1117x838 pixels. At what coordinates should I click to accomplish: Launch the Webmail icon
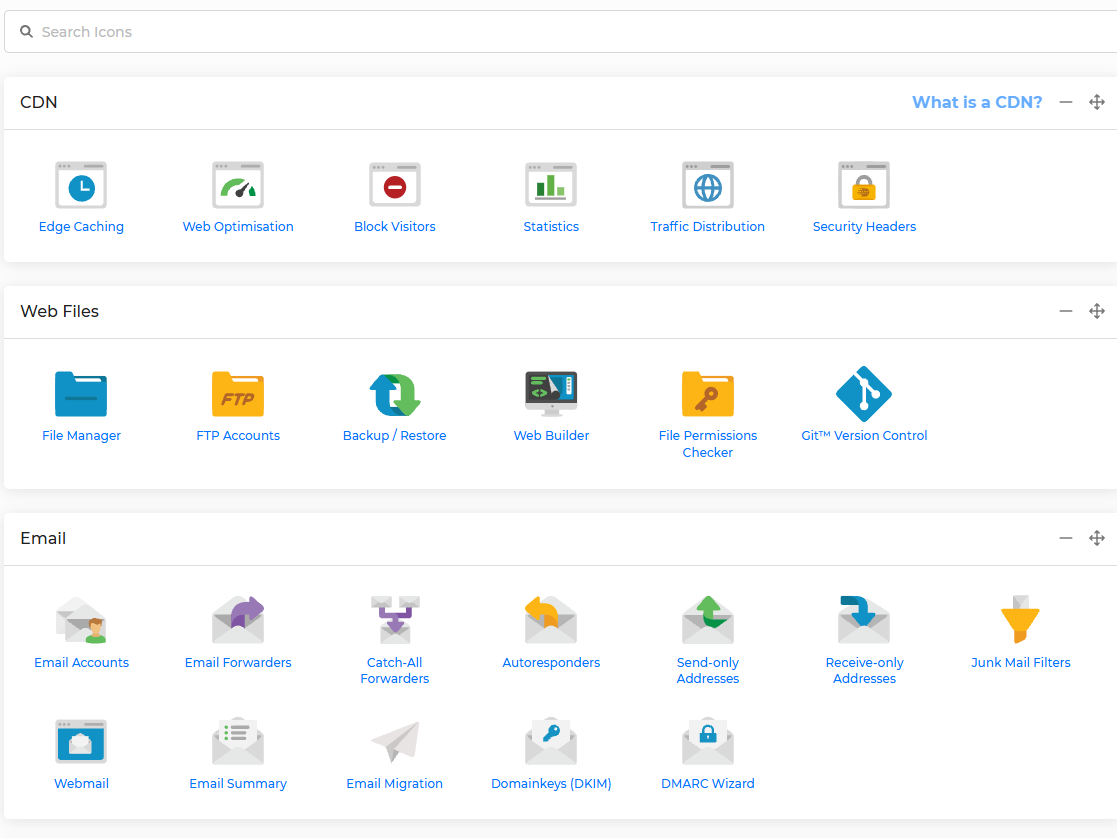pyautogui.click(x=81, y=741)
